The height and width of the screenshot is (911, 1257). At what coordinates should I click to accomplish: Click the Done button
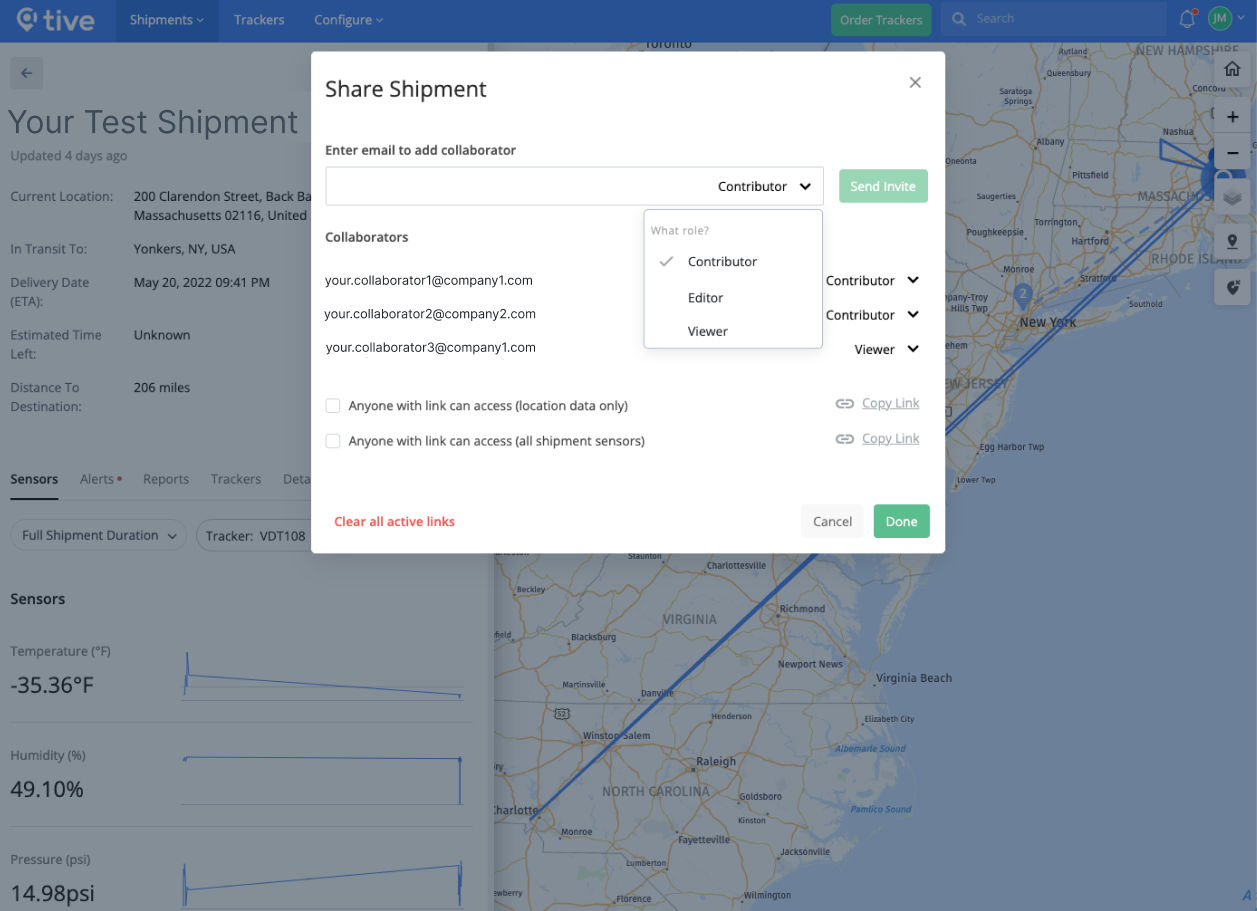pyautogui.click(x=901, y=522)
